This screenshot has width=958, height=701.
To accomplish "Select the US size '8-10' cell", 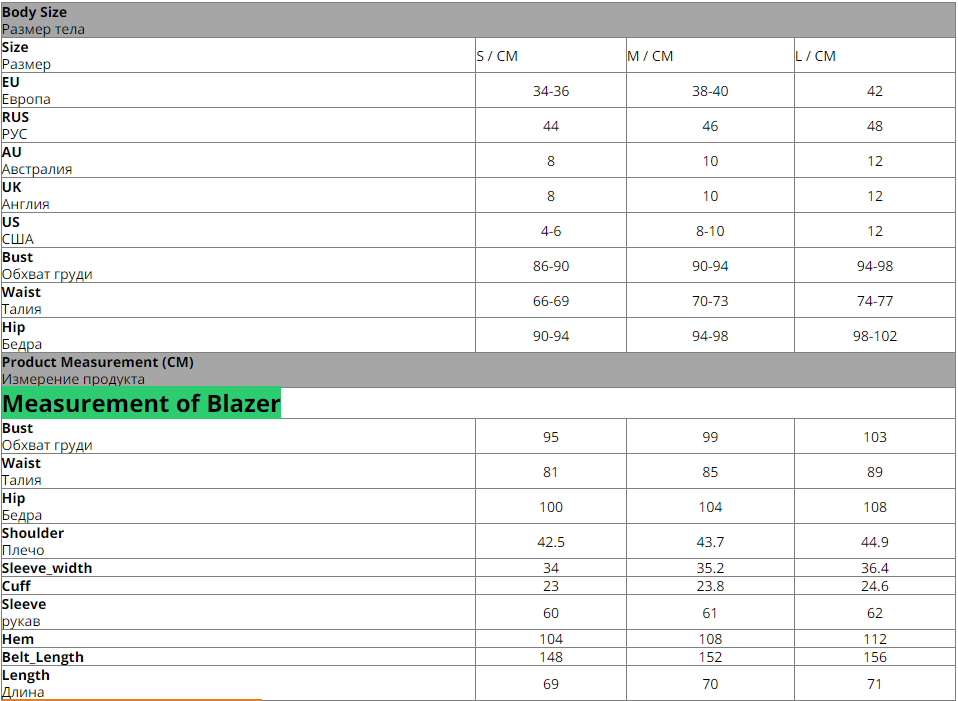I will point(711,231).
